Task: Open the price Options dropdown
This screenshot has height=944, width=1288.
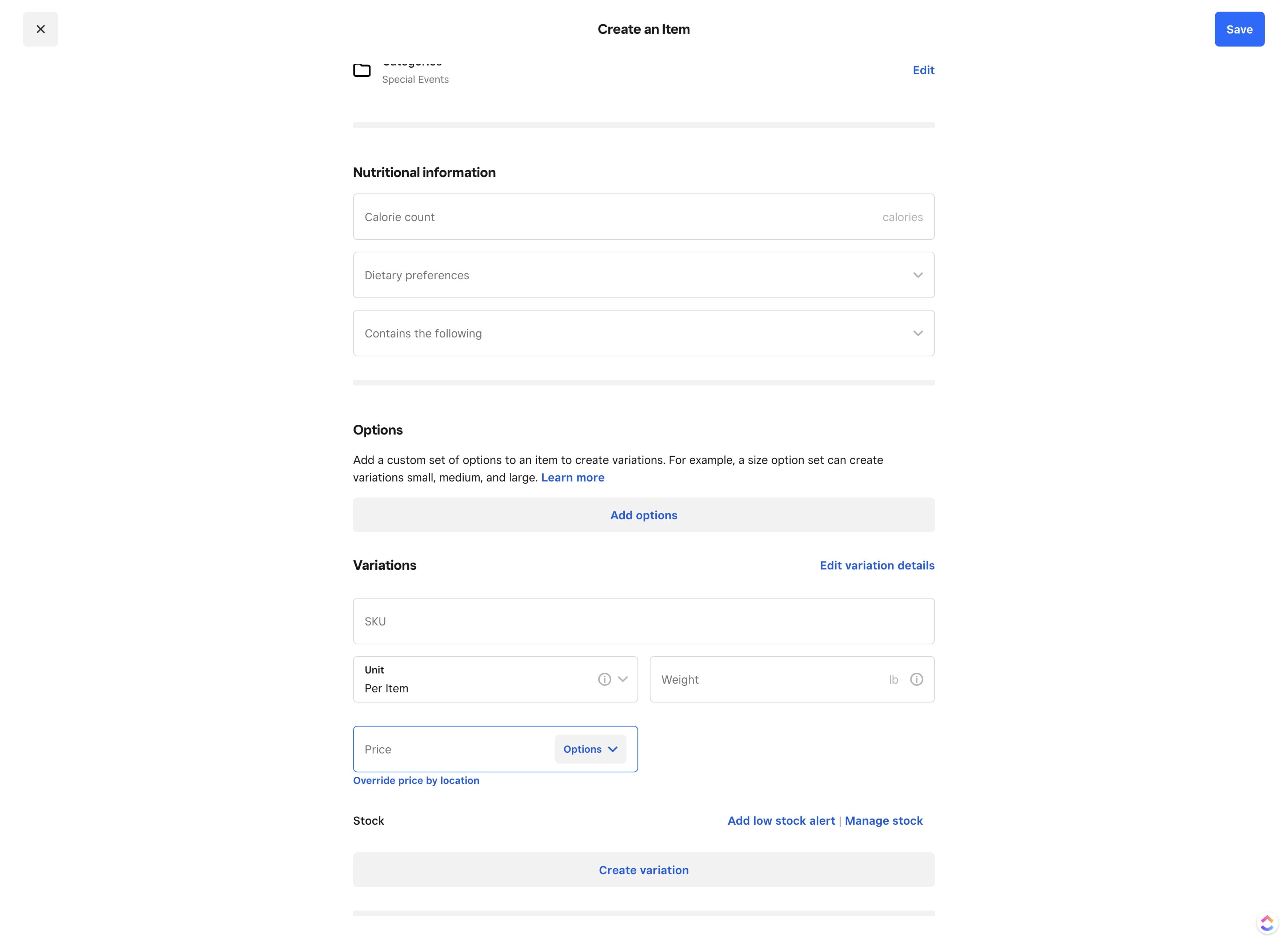Action: pos(590,749)
